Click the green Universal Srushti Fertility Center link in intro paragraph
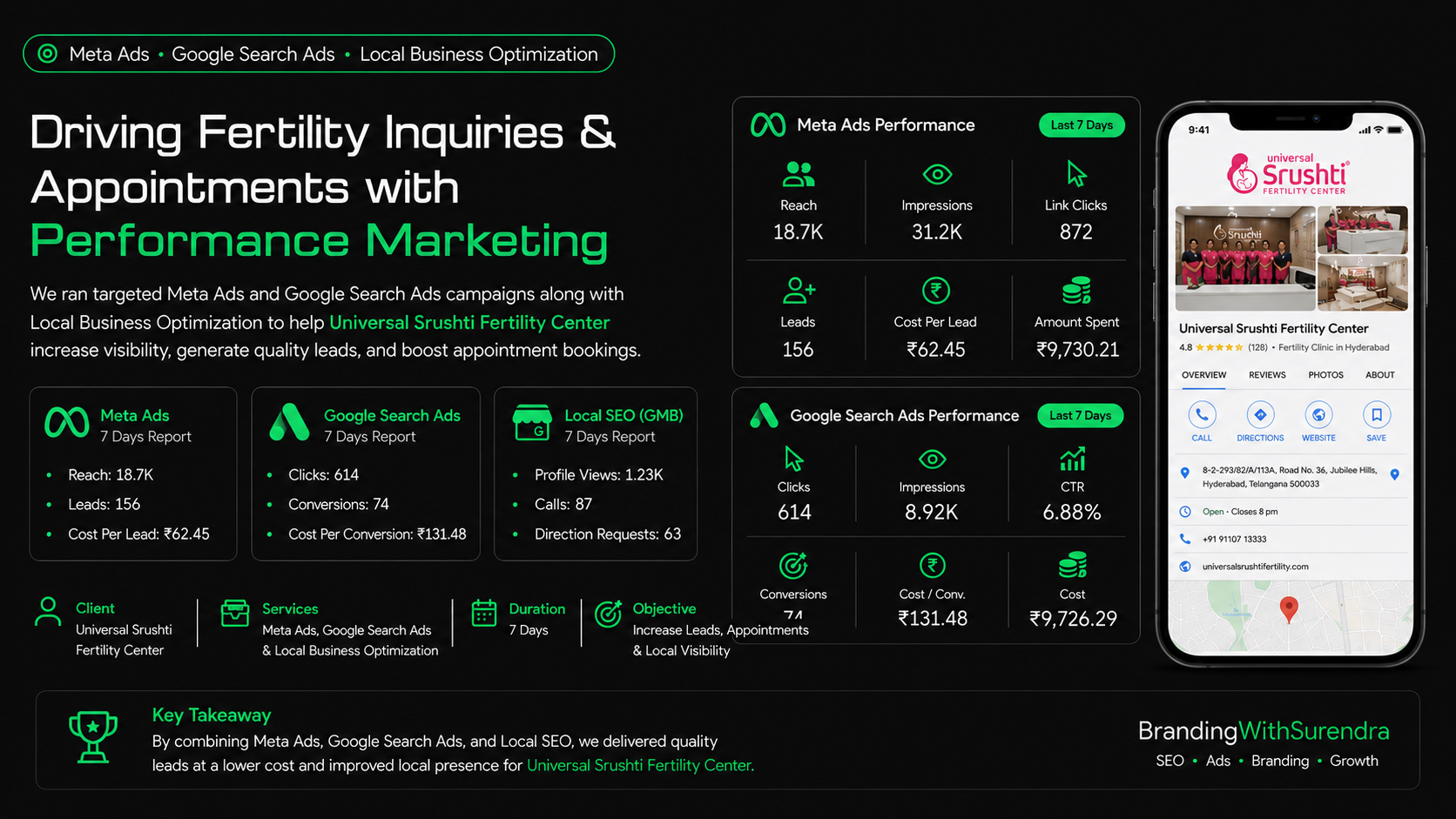 (469, 322)
